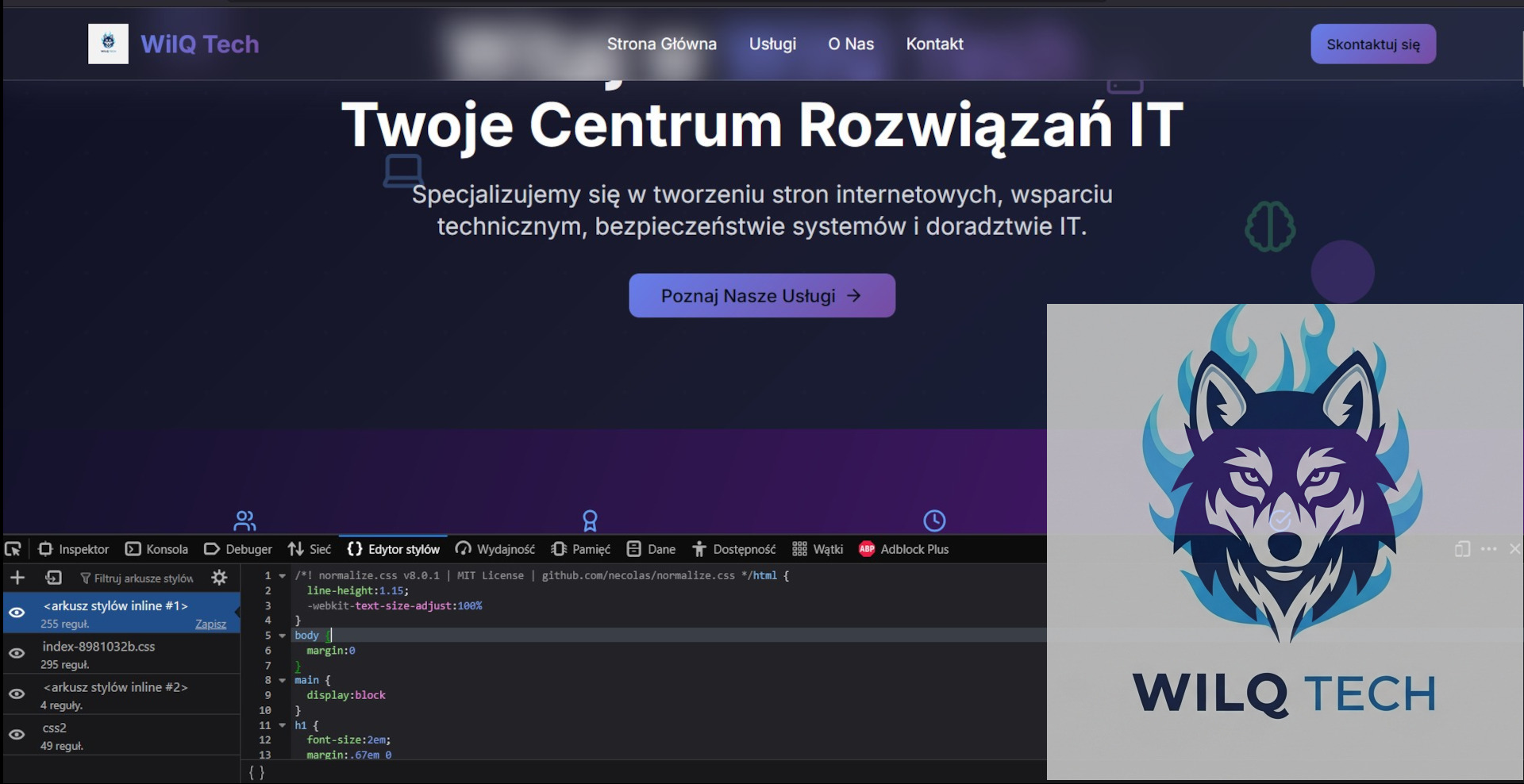Import a stylesheet via the import icon
Image resolution: width=1524 pixels, height=784 pixels.
pyautogui.click(x=53, y=578)
